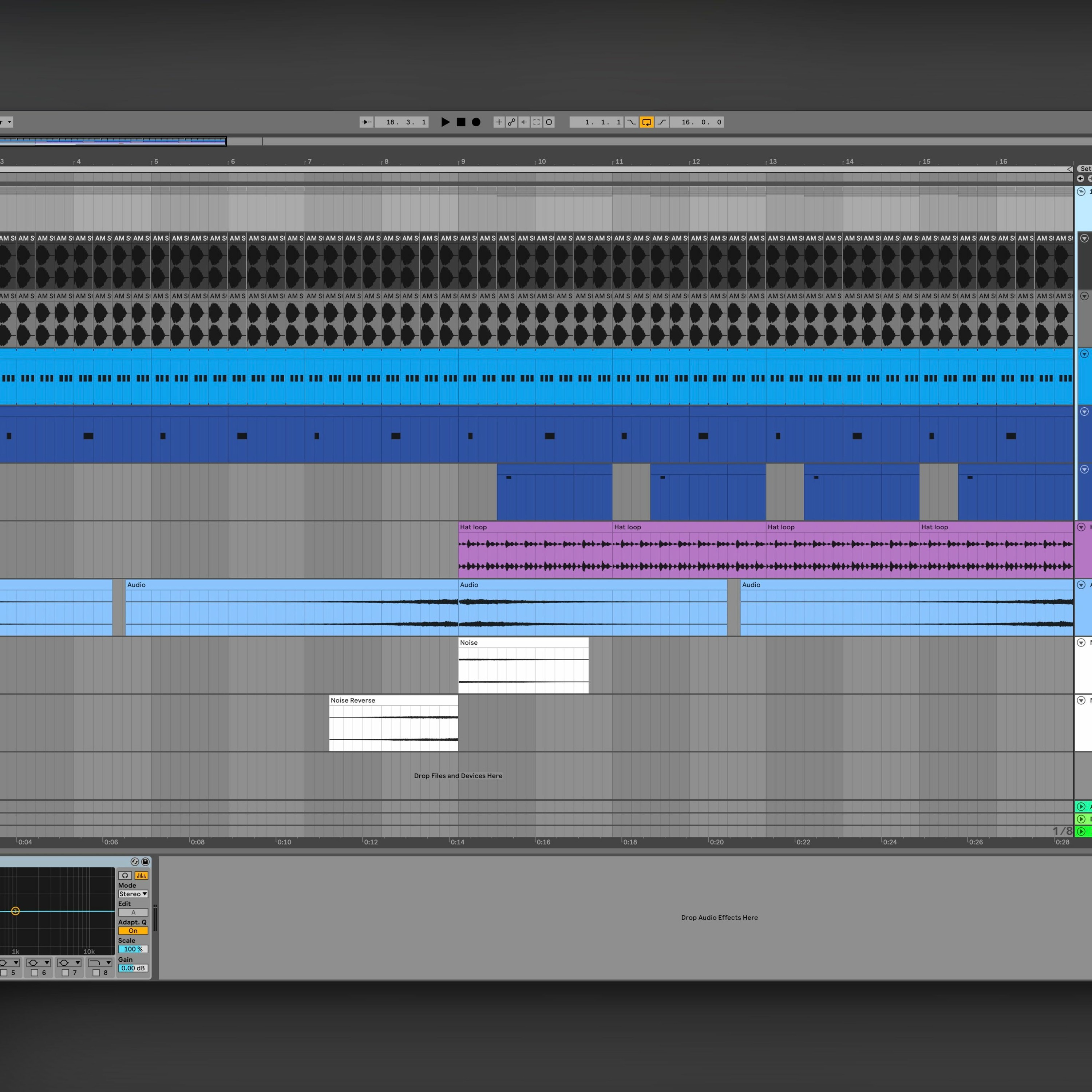Toggle the EQ spectrum analyzer button
The height and width of the screenshot is (1092, 1092).
(141, 875)
